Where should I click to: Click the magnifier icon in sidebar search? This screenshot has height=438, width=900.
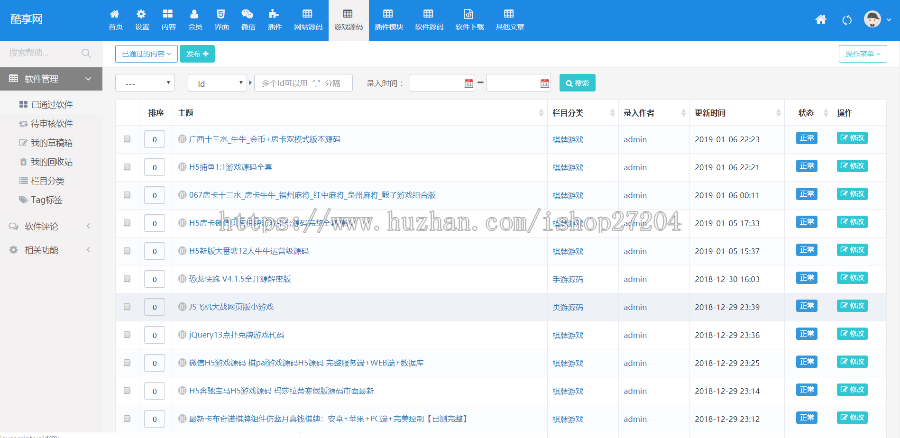coord(86,53)
